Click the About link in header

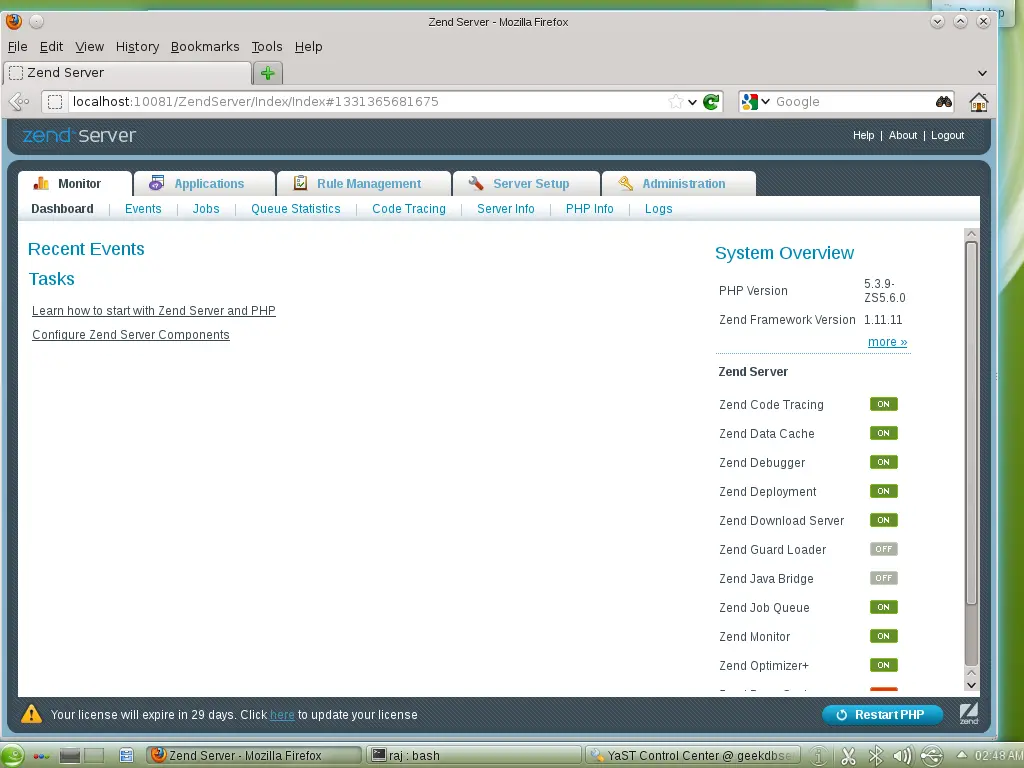coord(903,135)
